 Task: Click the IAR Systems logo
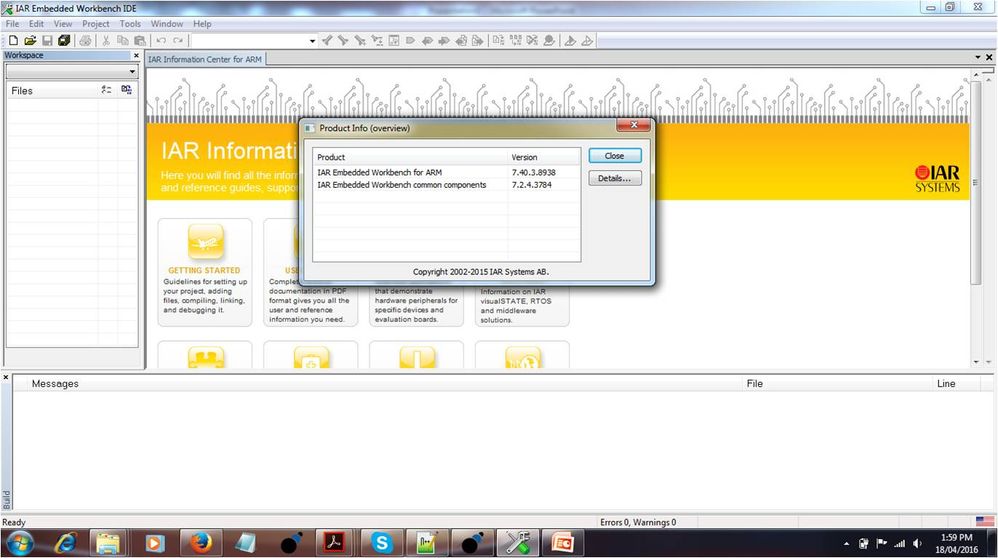[x=937, y=179]
